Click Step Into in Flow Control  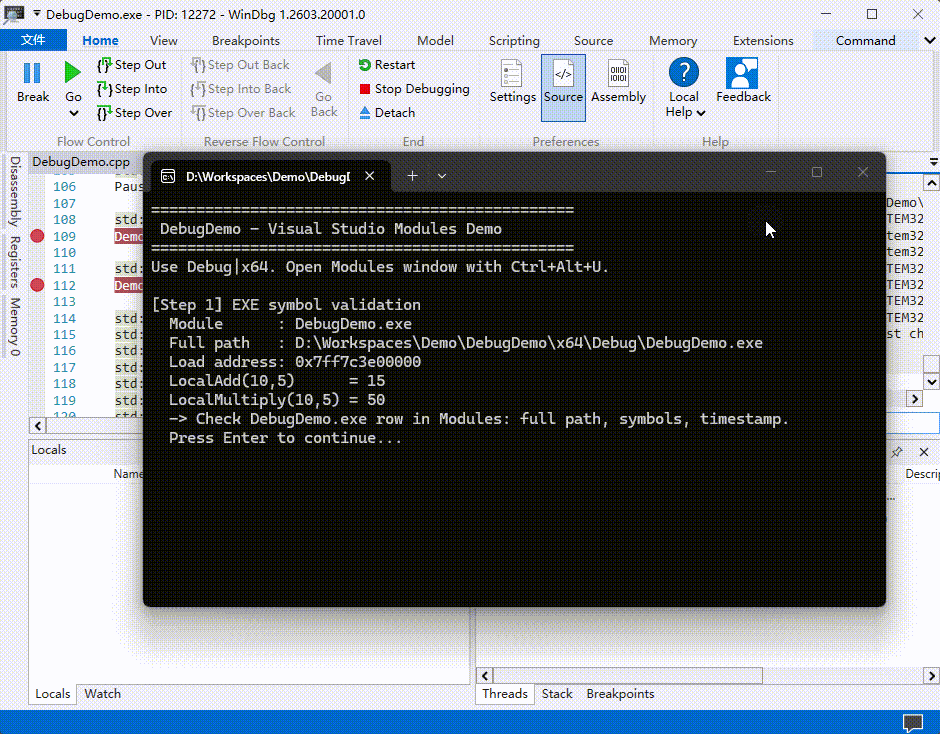tap(132, 89)
